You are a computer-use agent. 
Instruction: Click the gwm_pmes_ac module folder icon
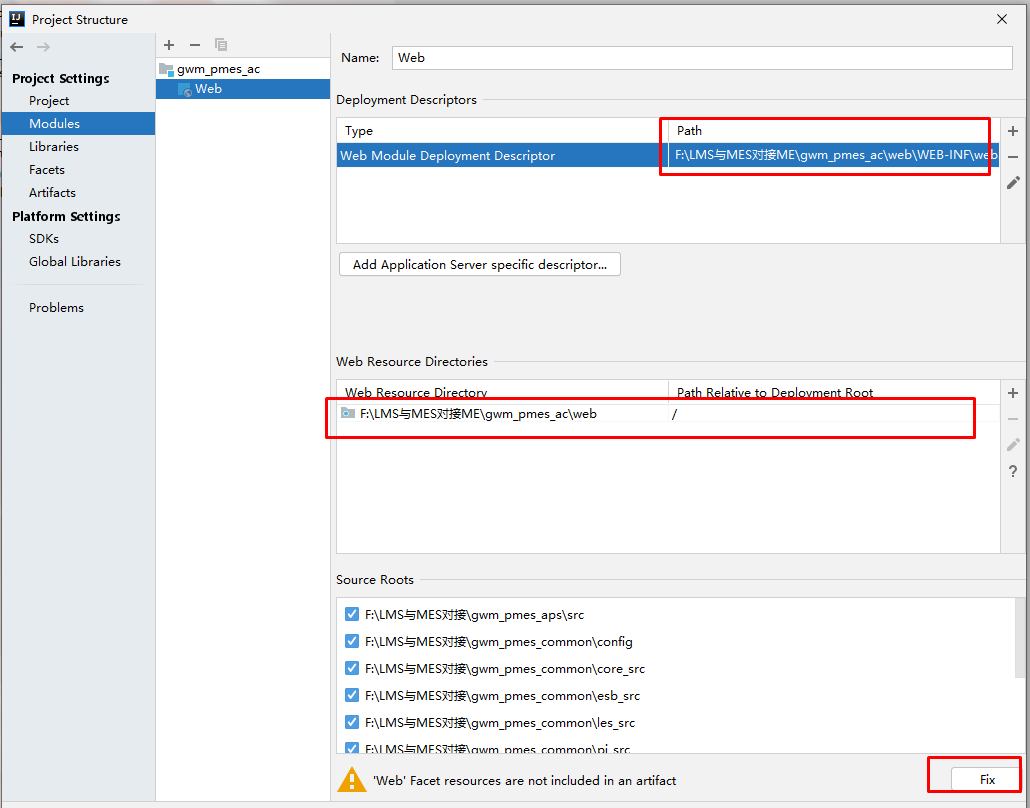pyautogui.click(x=166, y=69)
